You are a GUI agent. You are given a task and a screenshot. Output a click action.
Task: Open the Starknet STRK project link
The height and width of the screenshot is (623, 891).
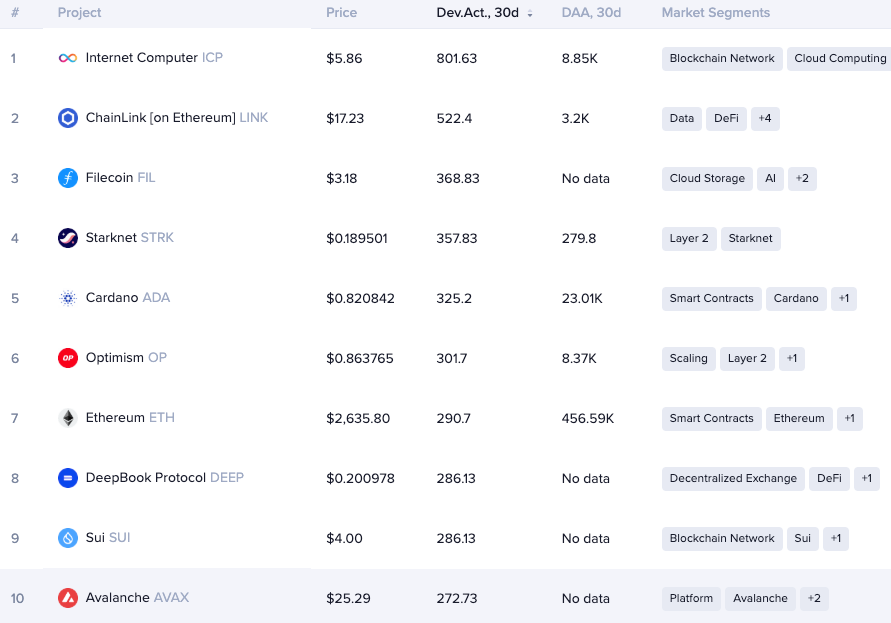click(x=130, y=238)
